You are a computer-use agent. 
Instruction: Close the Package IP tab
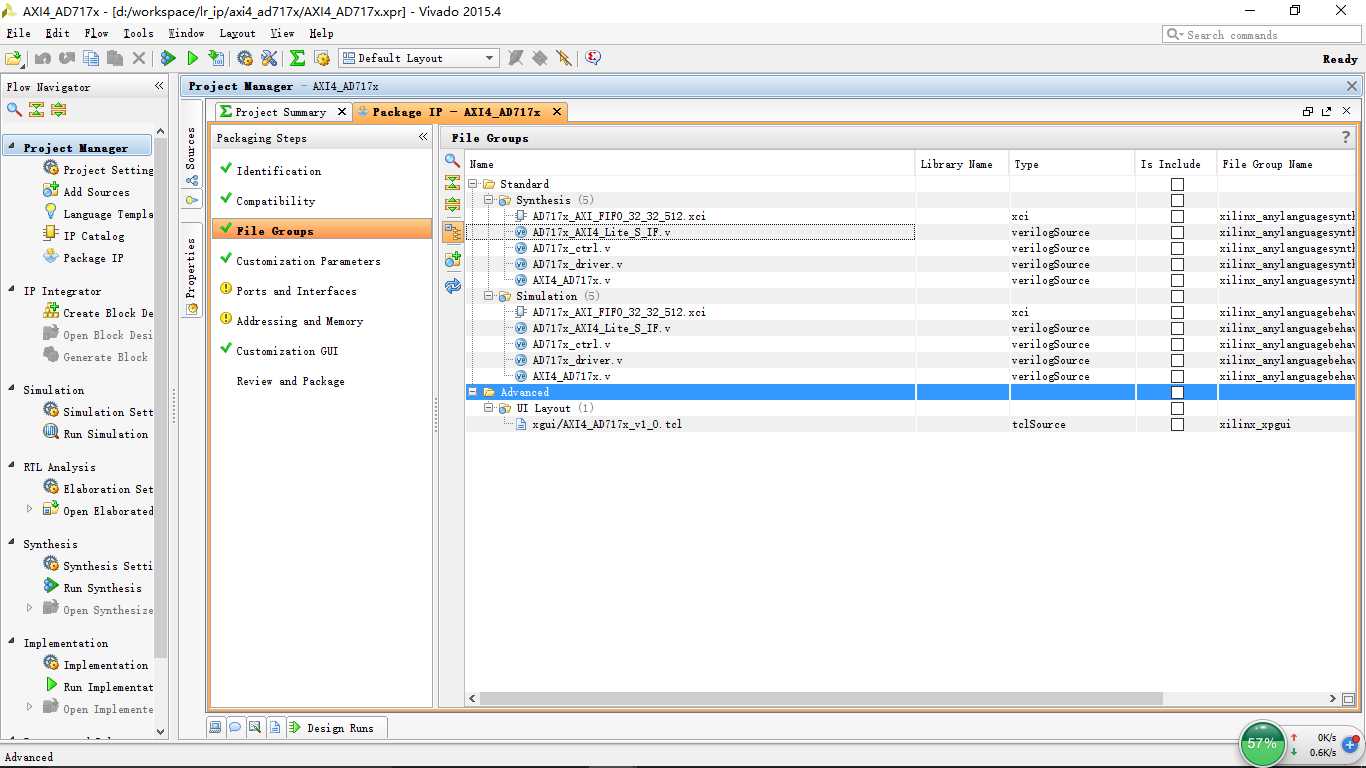coord(557,112)
